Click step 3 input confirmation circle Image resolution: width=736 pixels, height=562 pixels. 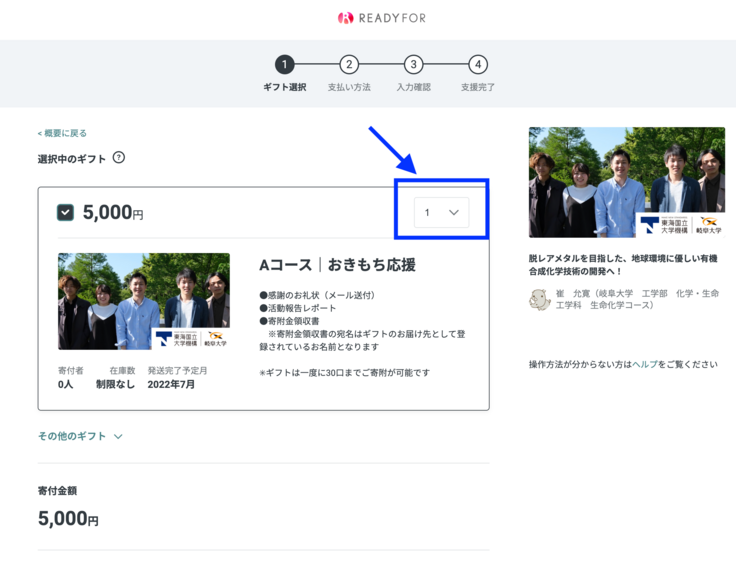click(413, 65)
